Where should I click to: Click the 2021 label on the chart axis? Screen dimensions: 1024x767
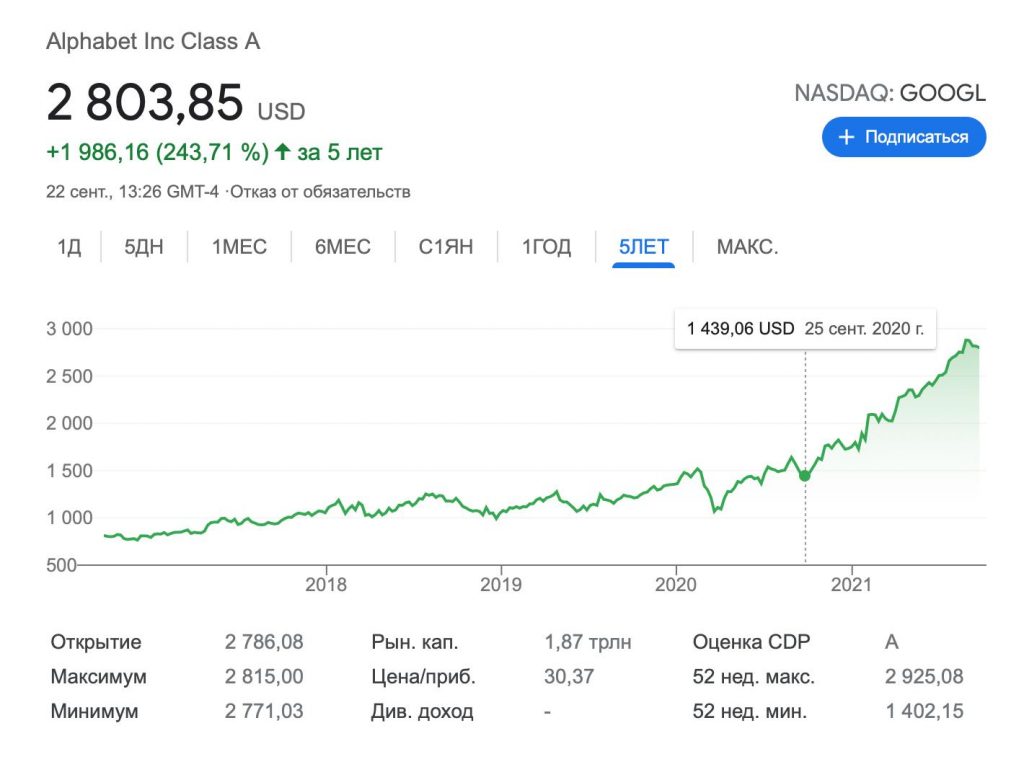point(852,584)
